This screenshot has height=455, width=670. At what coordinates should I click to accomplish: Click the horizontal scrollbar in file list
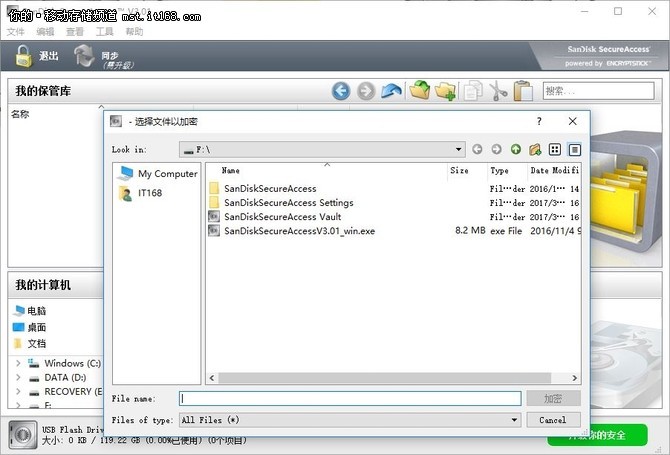coord(390,378)
